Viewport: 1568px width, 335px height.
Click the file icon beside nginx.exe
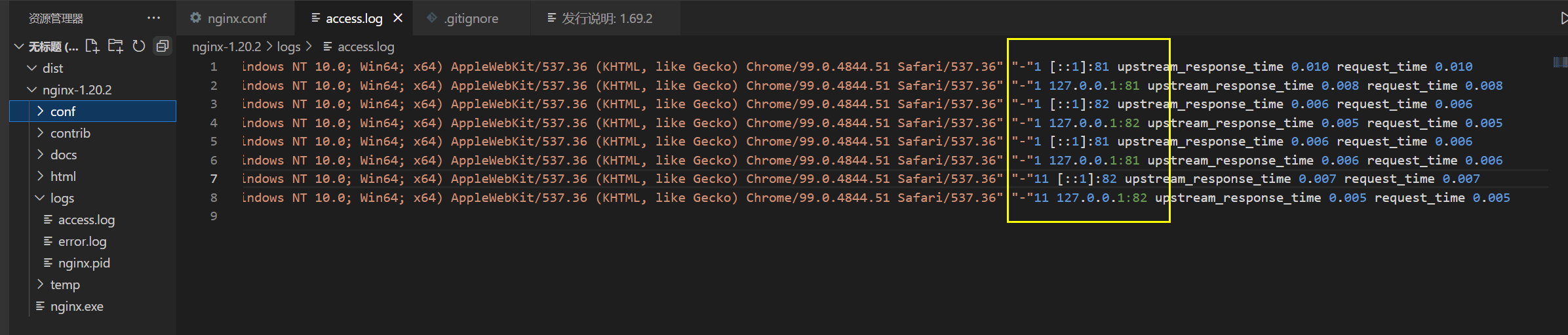coord(40,306)
